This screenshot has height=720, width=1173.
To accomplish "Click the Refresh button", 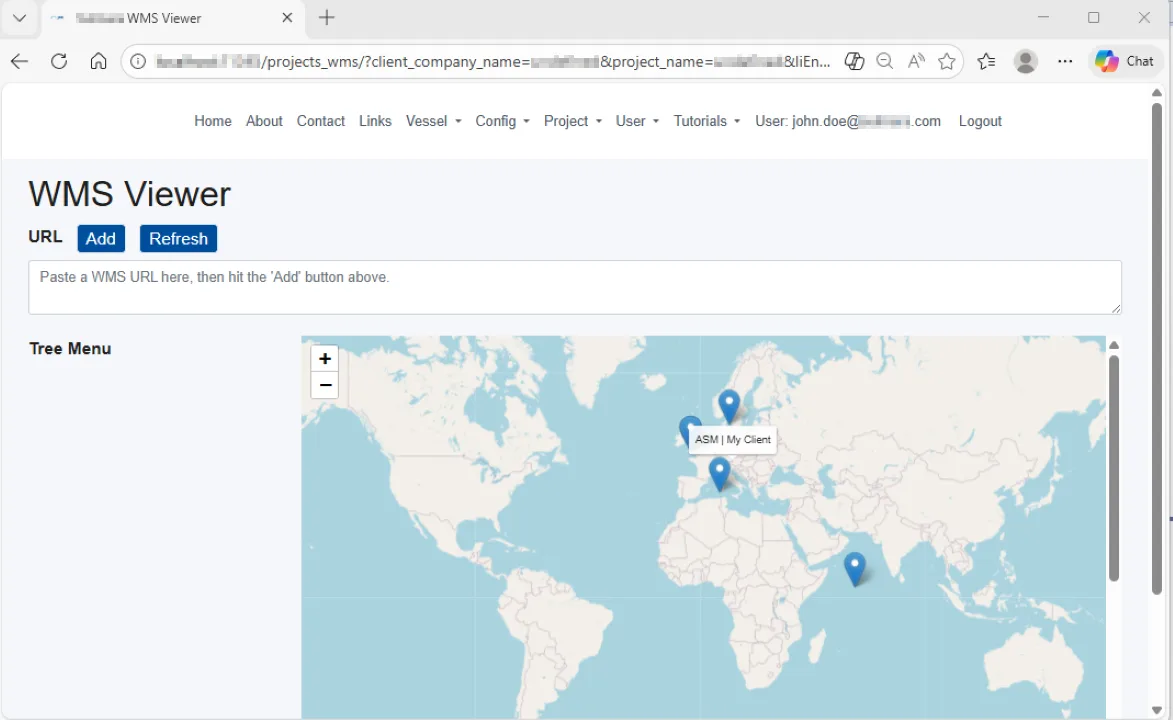I will click(178, 238).
